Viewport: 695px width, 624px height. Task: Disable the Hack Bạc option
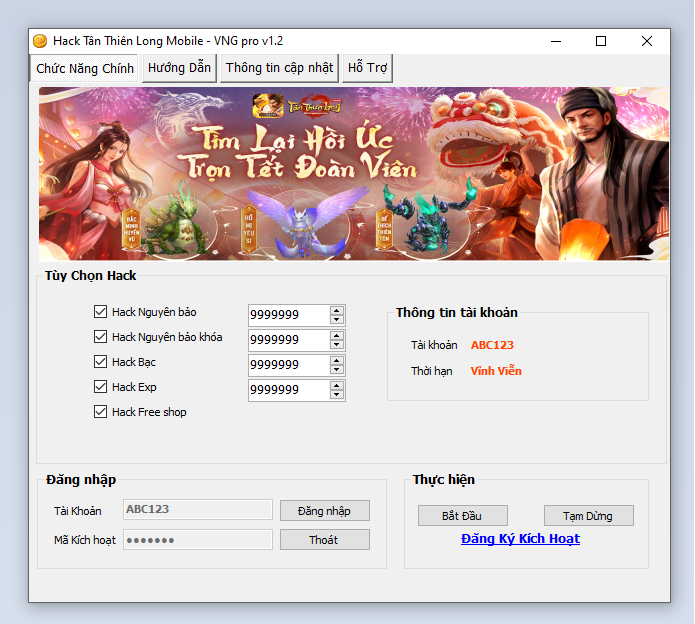tap(100, 362)
